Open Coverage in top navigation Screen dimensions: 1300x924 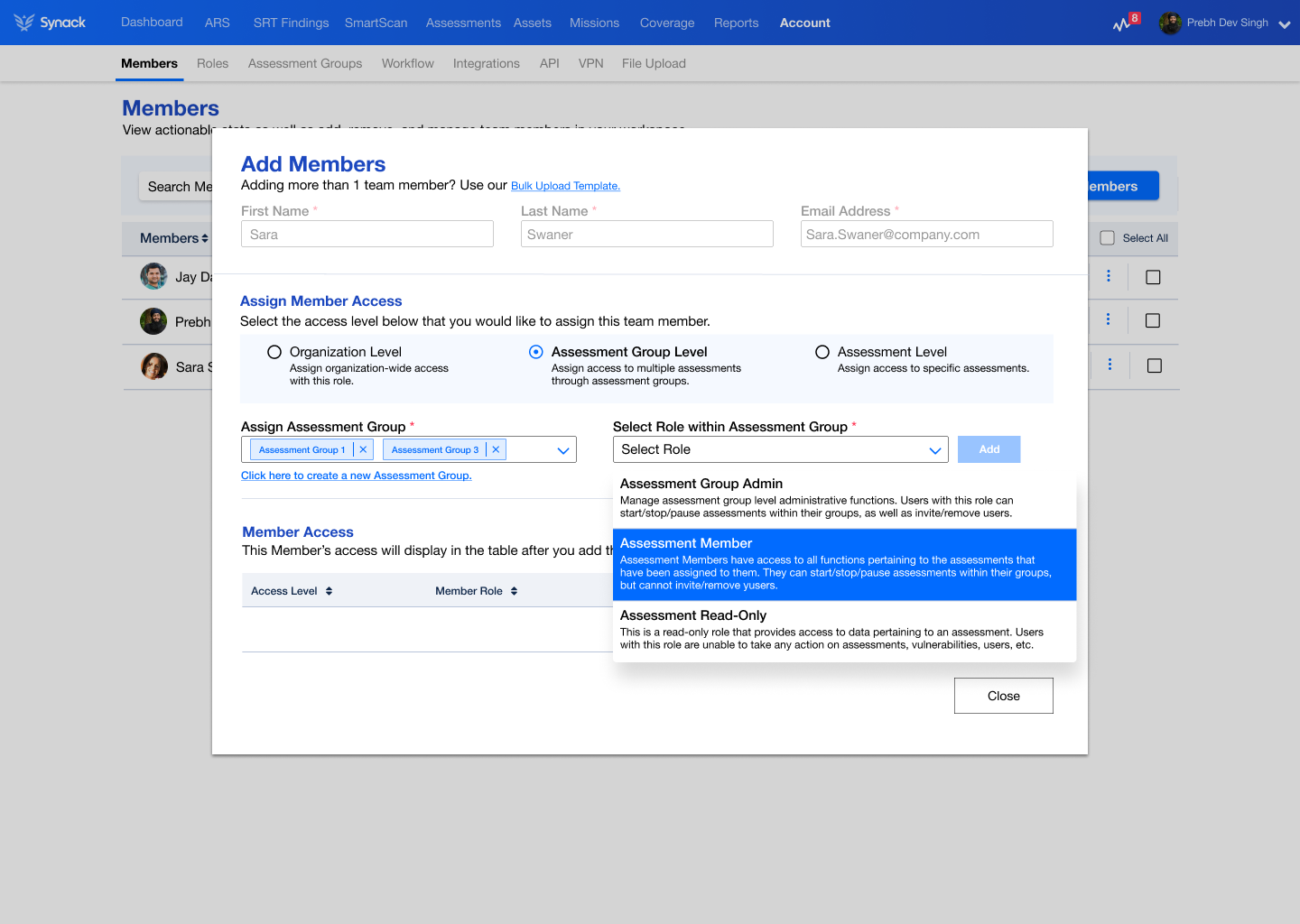(x=667, y=23)
